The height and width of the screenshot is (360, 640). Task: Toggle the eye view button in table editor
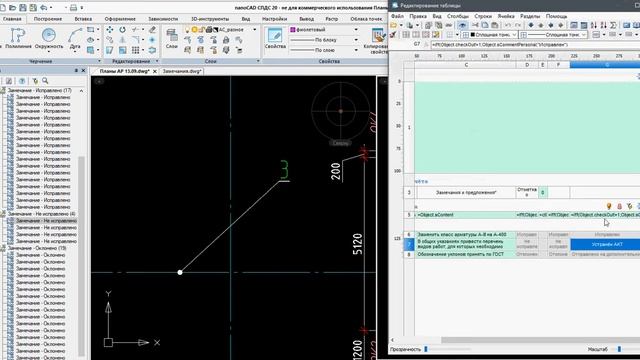462,25
